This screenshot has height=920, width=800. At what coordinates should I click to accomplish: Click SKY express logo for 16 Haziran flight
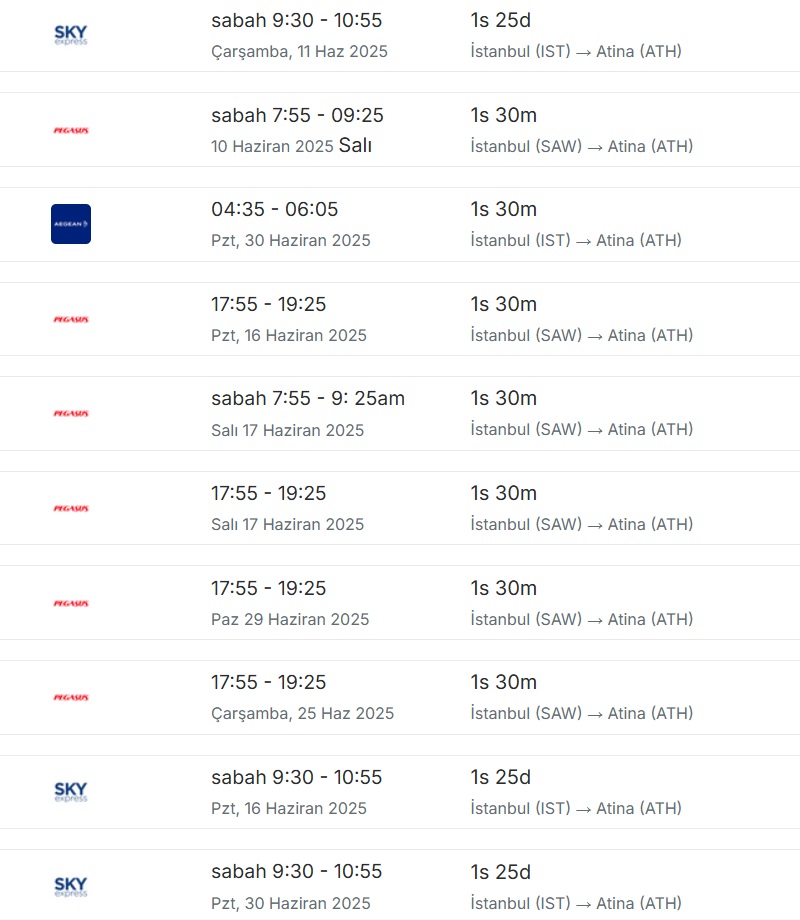[x=70, y=792]
